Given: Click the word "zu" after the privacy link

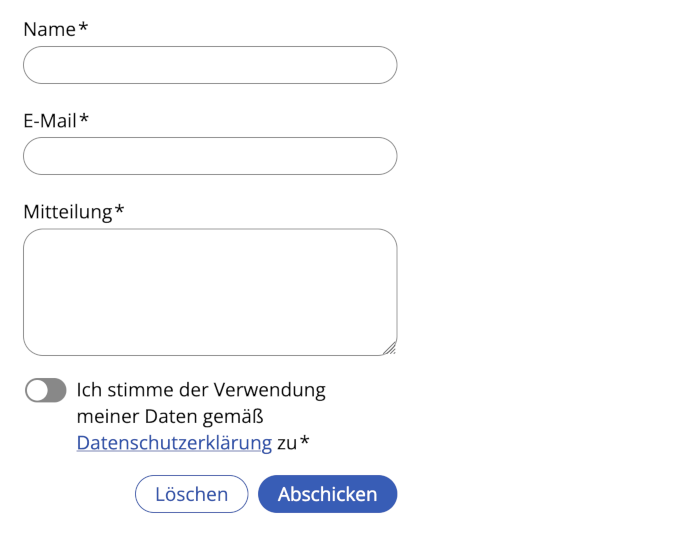Looking at the screenshot, I should (x=286, y=443).
